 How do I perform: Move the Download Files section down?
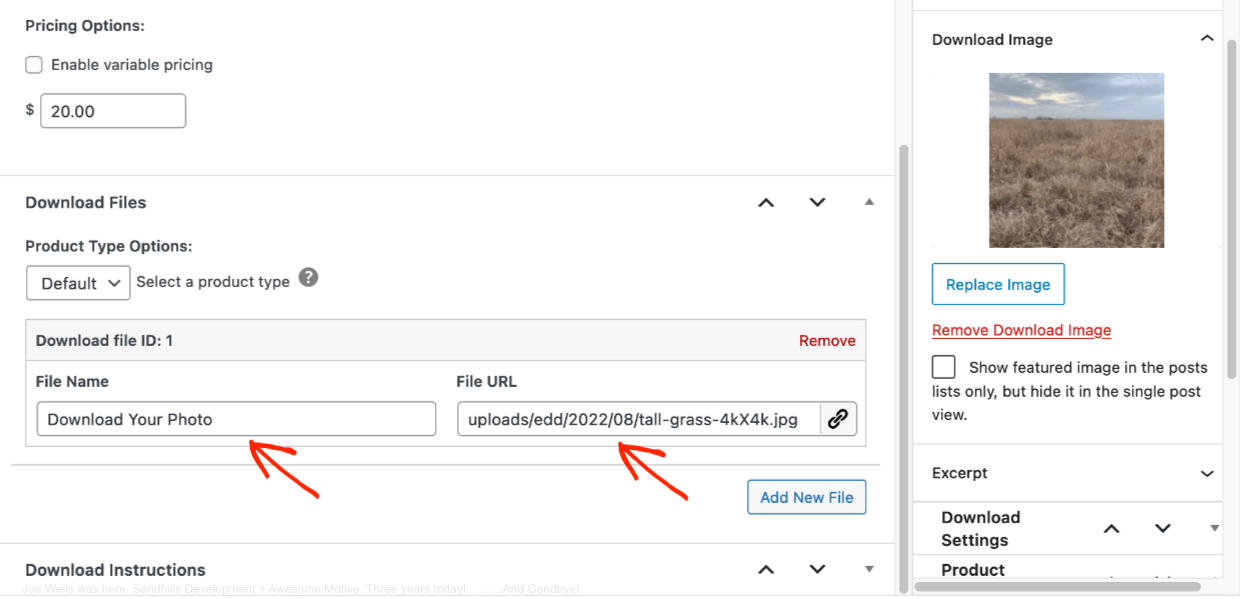coord(817,202)
